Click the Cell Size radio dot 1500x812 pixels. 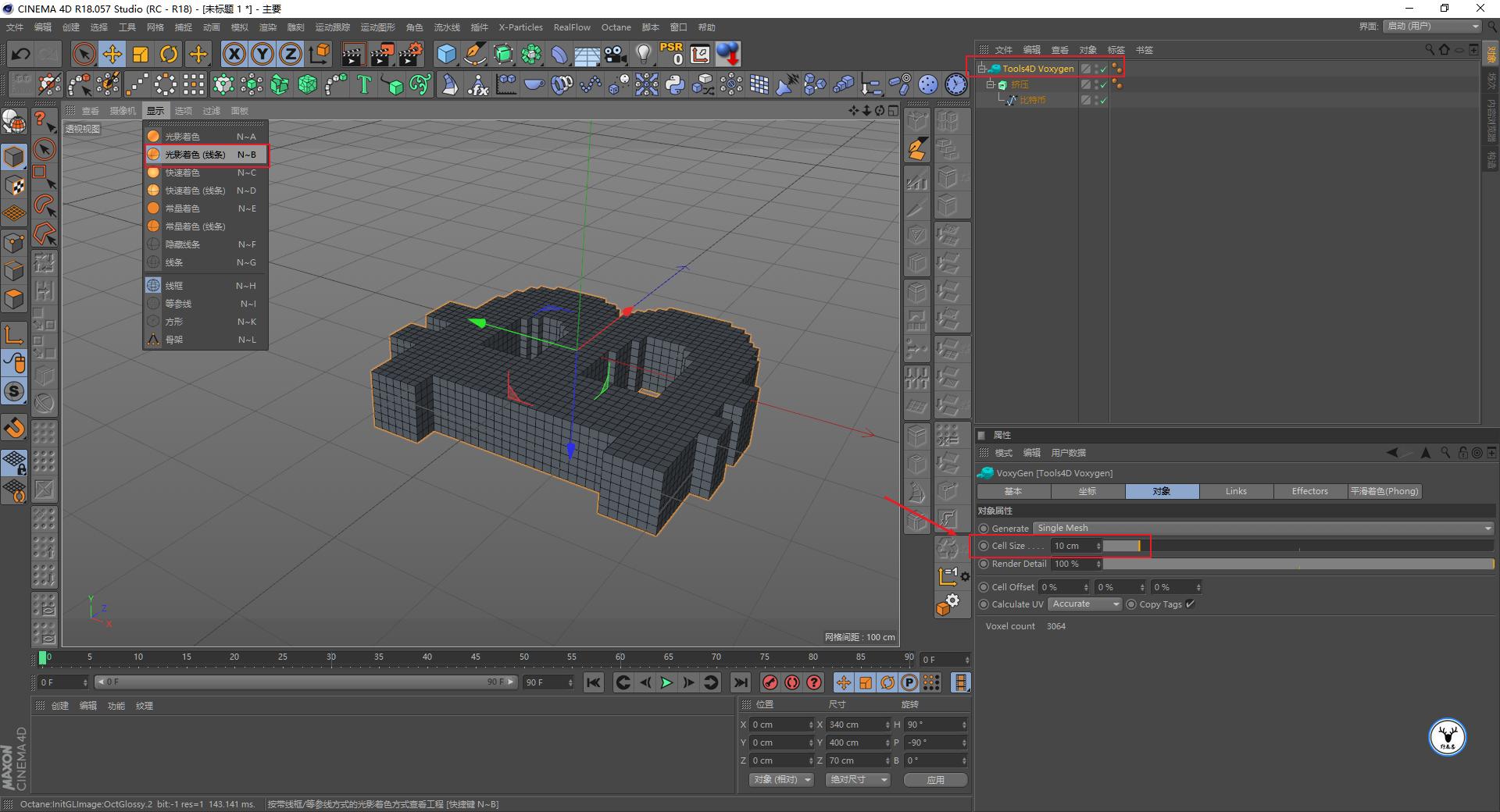click(984, 546)
